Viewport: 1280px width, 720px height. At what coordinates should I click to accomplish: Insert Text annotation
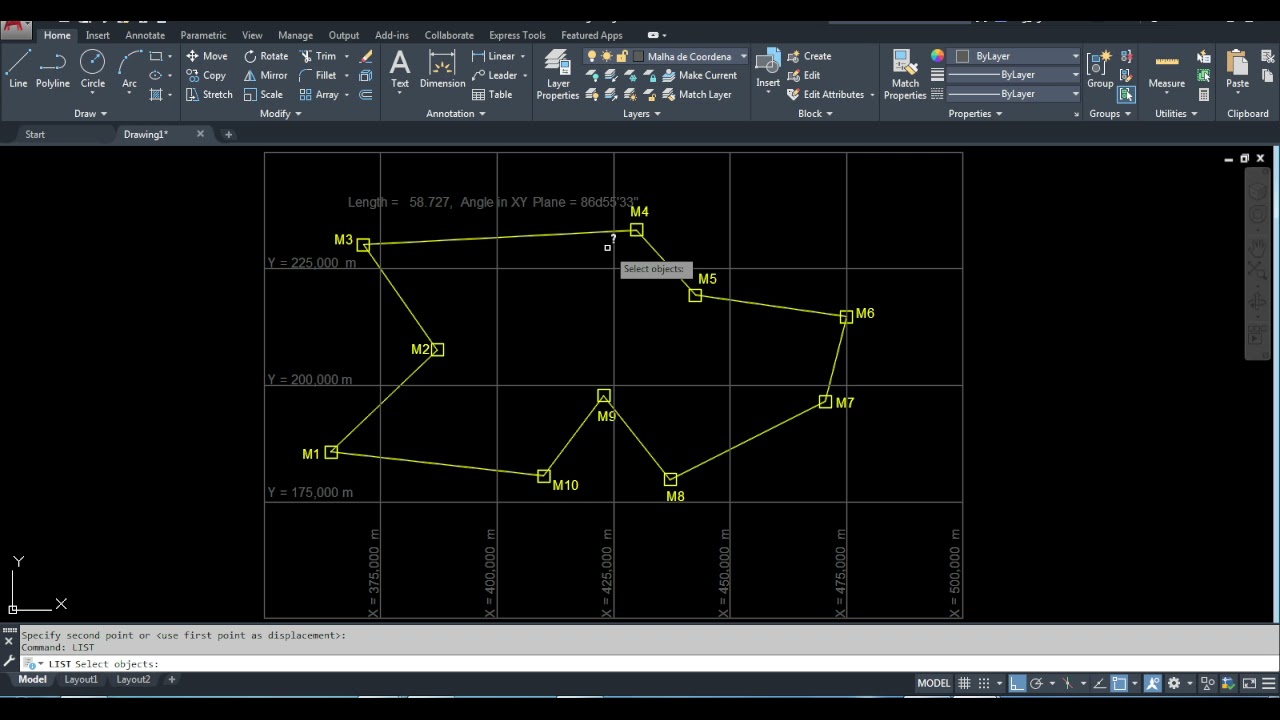pos(400,70)
